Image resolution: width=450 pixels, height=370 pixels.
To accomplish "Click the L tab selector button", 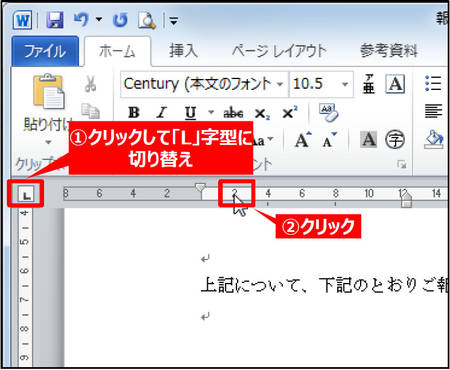I will pos(26,194).
